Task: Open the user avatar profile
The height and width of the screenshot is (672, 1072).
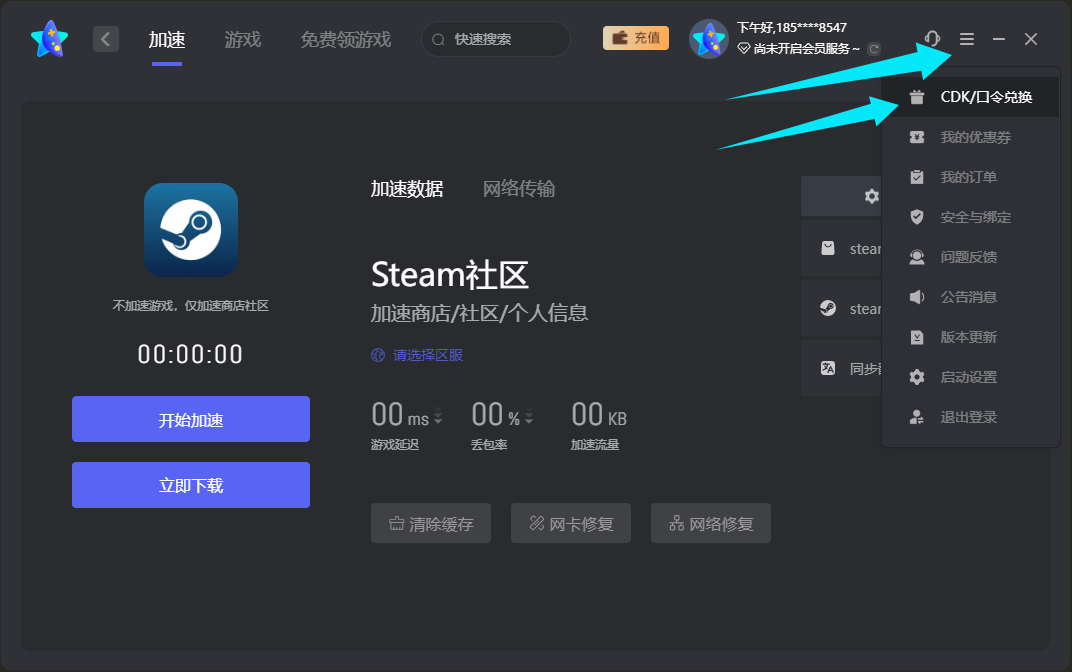Action: tap(708, 39)
